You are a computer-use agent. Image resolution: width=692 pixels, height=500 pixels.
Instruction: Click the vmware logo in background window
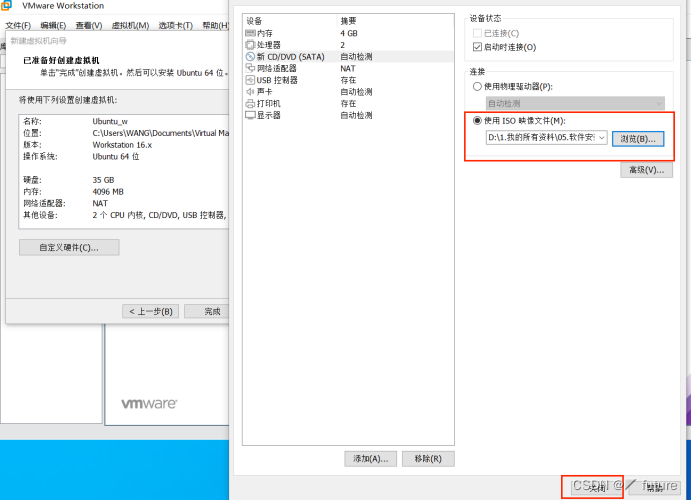pyautogui.click(x=149, y=403)
